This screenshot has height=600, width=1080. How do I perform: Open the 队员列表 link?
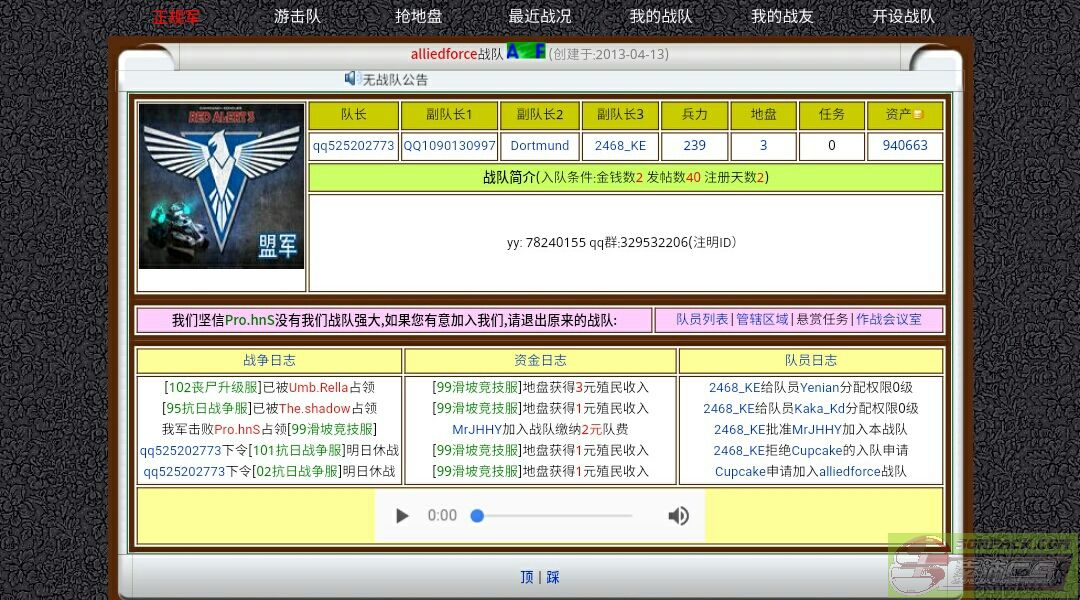point(702,319)
